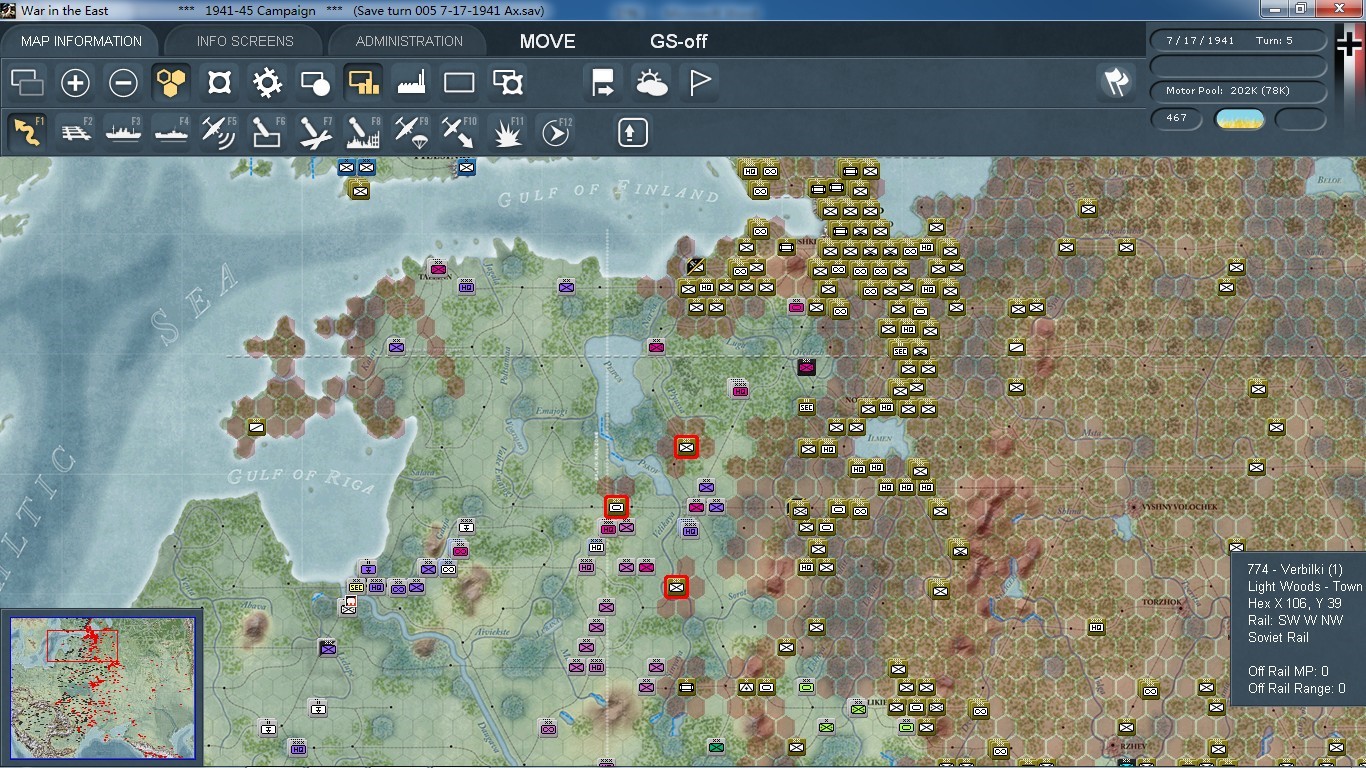Switch to the MAP INFORMATION tab

[81, 41]
